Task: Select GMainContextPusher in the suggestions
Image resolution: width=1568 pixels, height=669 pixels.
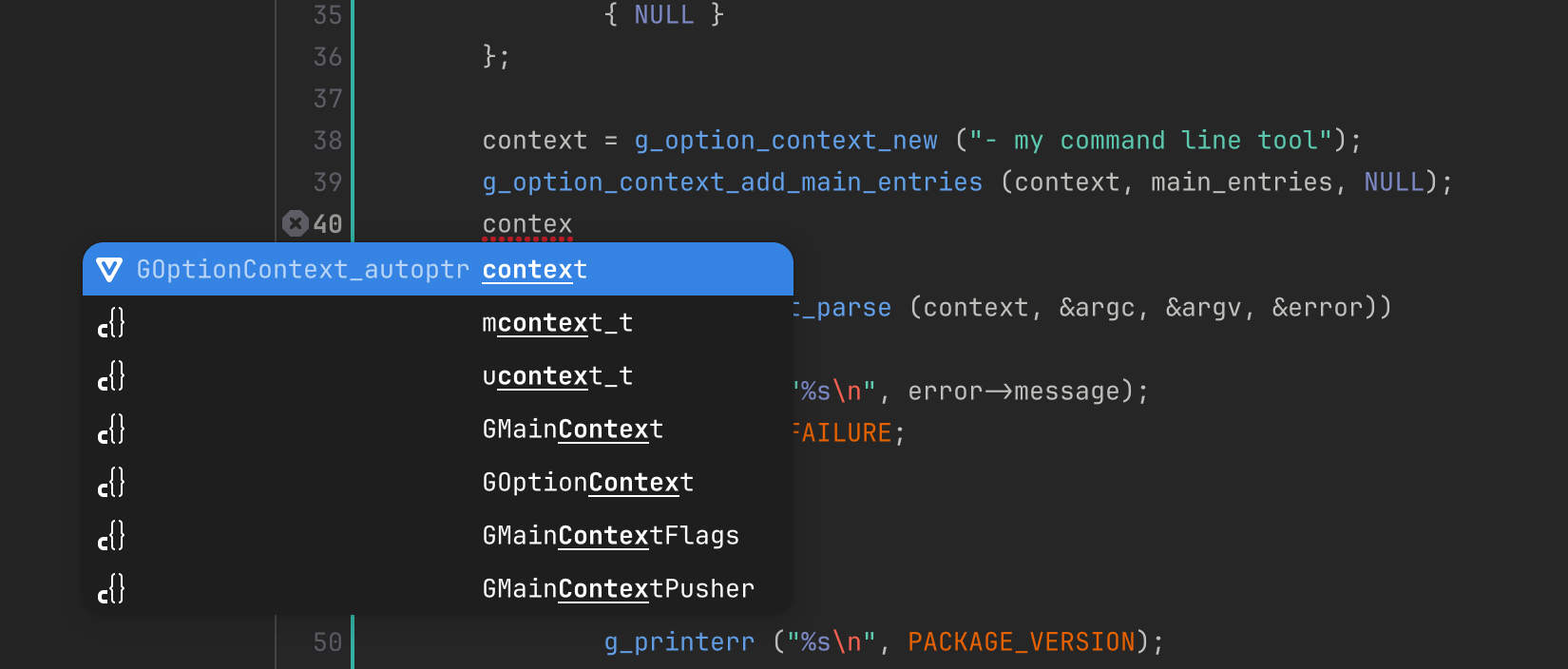Action: (438, 589)
